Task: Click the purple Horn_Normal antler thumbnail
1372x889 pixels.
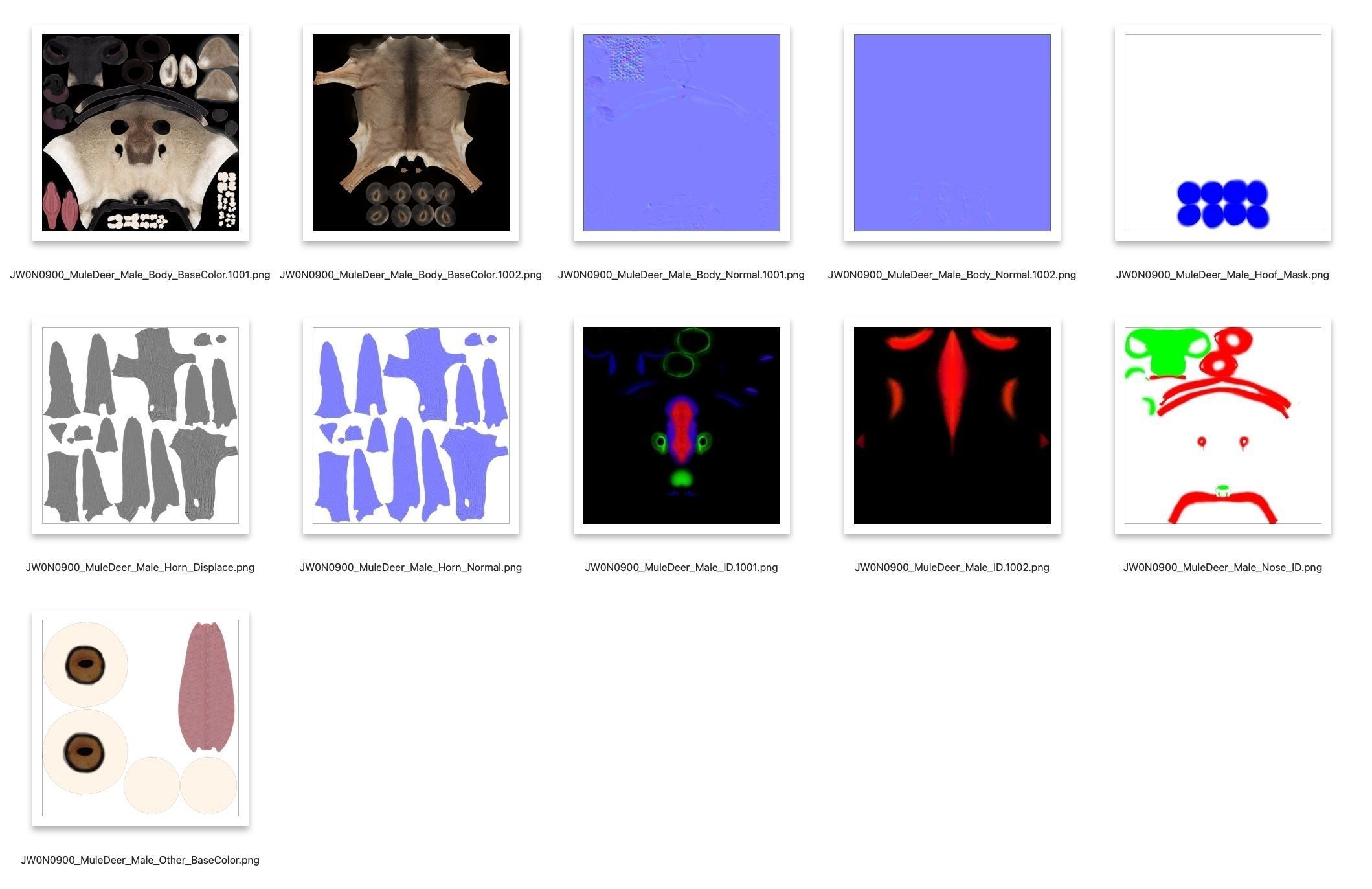Action: click(410, 425)
